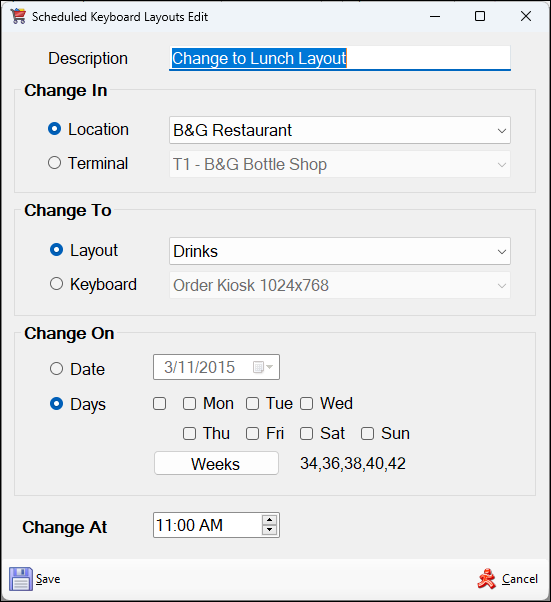Open the calendar picker icon in Date field

pos(263,367)
